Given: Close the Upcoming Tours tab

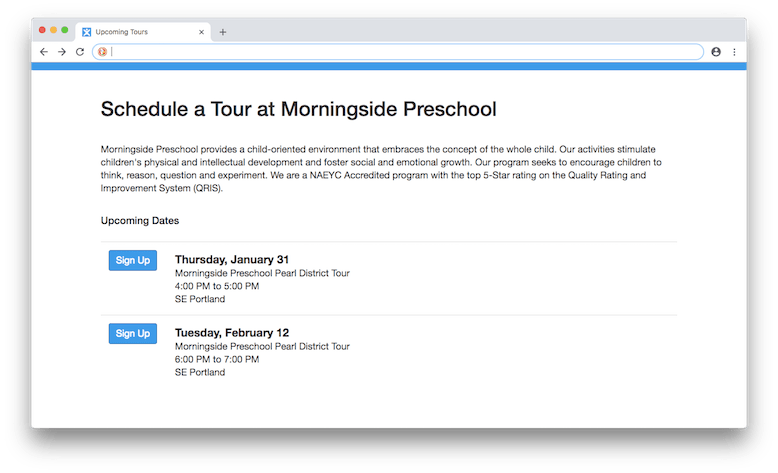Looking at the screenshot, I should tap(201, 32).
